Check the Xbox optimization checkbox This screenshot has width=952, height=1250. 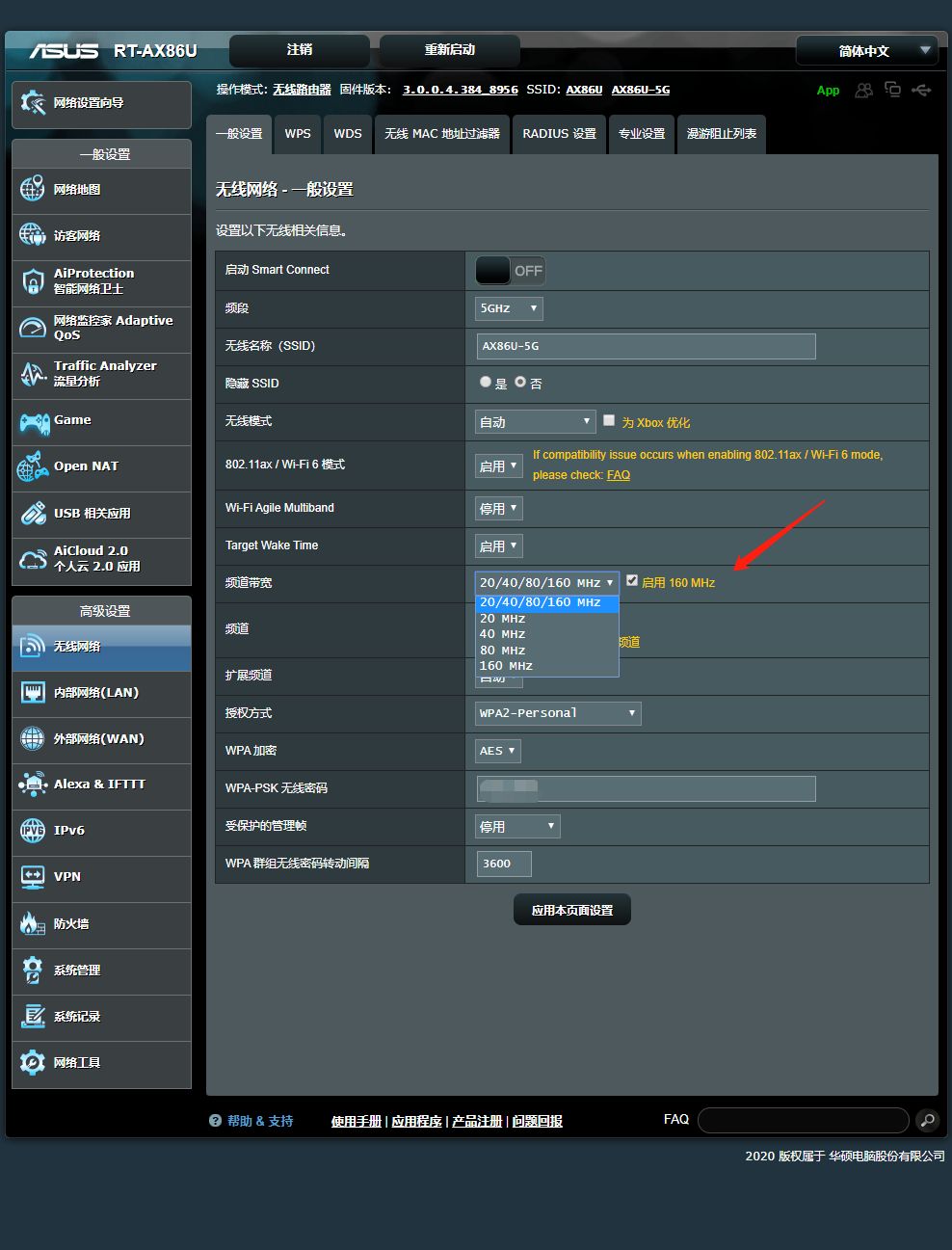point(609,420)
